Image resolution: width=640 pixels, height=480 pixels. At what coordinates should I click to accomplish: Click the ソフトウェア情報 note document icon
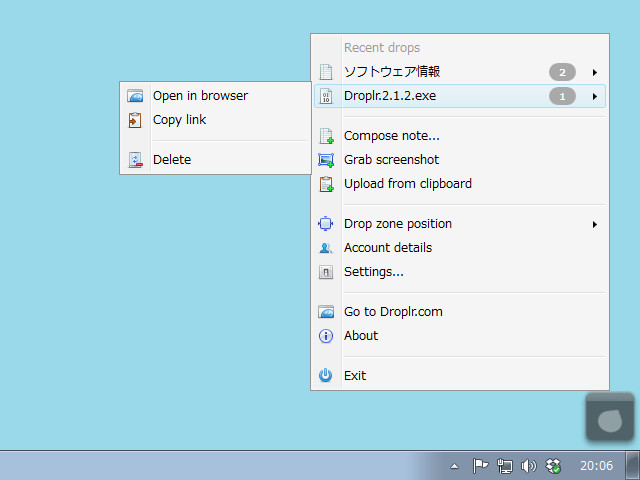coord(326,72)
